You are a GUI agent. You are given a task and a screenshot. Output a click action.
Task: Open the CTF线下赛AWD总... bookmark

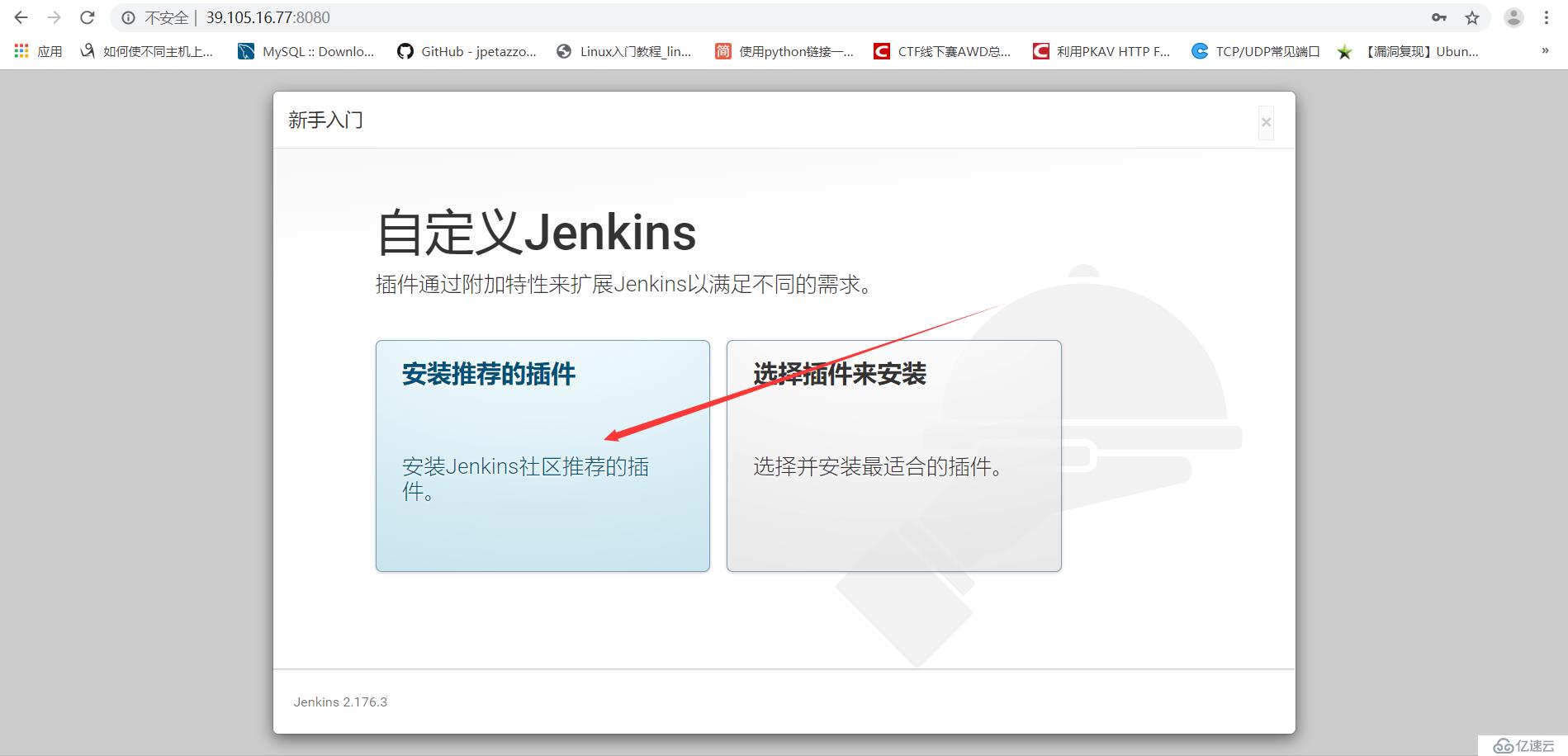point(943,51)
